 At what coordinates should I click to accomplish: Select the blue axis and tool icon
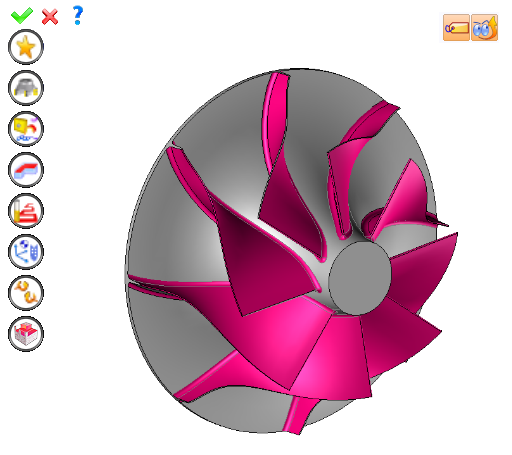pyautogui.click(x=26, y=252)
